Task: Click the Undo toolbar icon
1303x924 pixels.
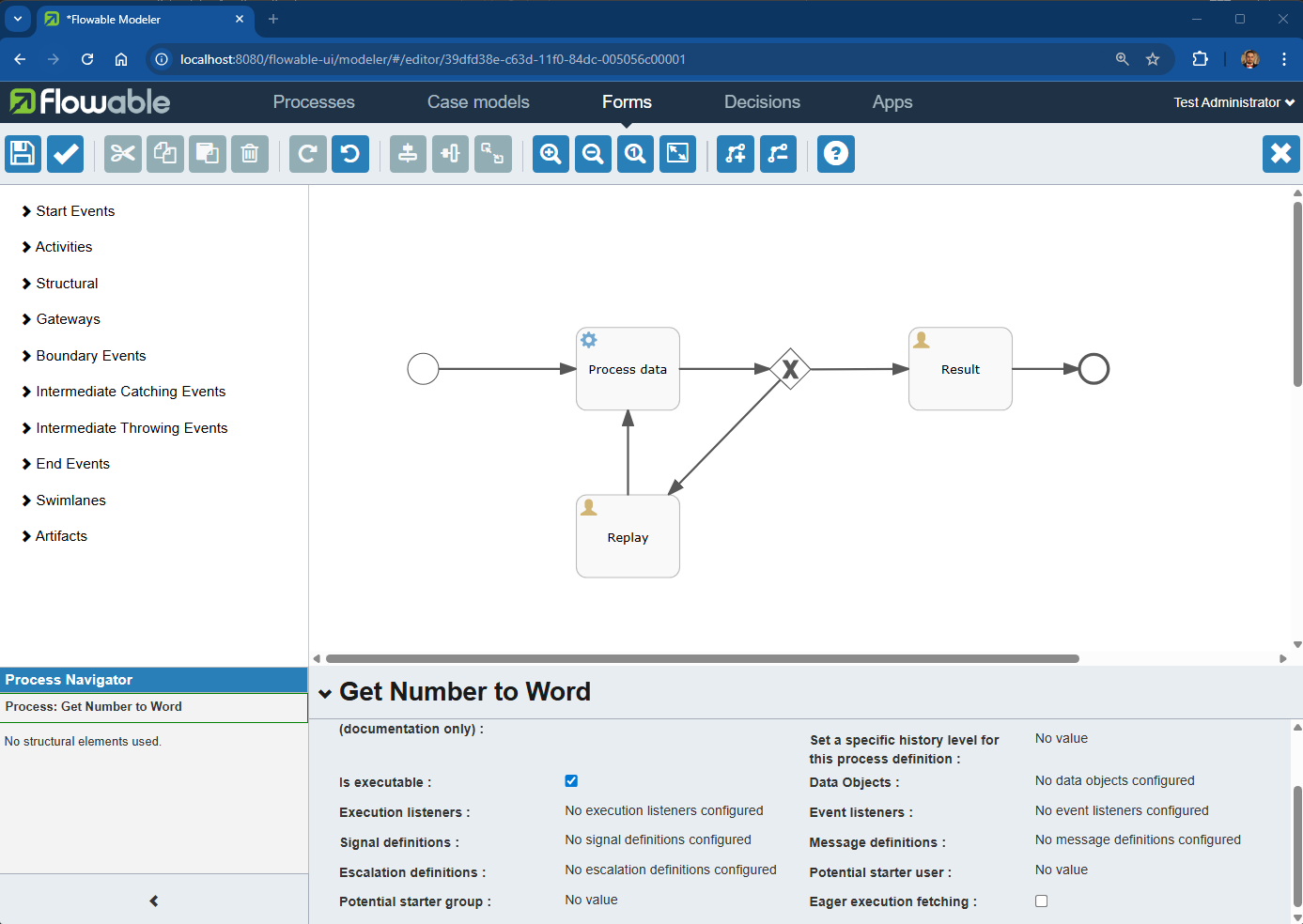Action: pos(350,154)
